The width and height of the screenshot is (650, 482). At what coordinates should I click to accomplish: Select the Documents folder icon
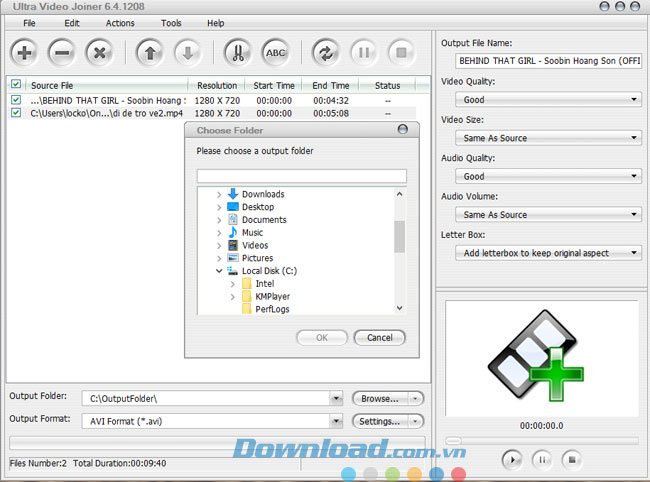point(233,219)
